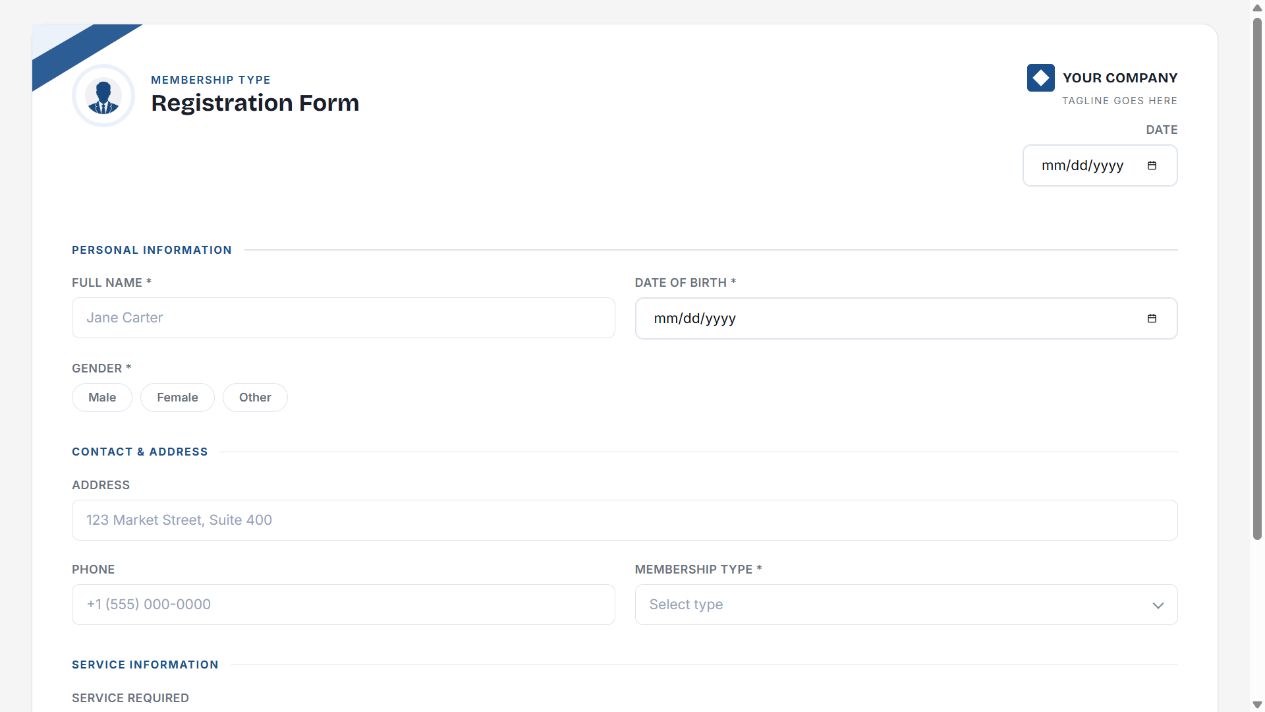The width and height of the screenshot is (1265, 712).
Task: Click the Membership Type dropdown chevron
Action: click(x=1158, y=605)
